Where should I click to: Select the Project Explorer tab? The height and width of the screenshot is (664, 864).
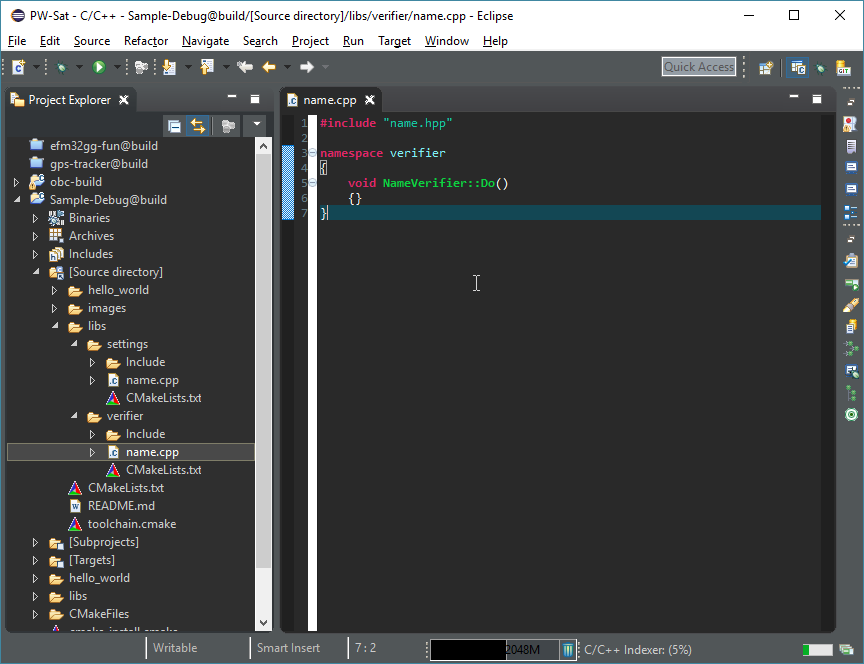[69, 100]
